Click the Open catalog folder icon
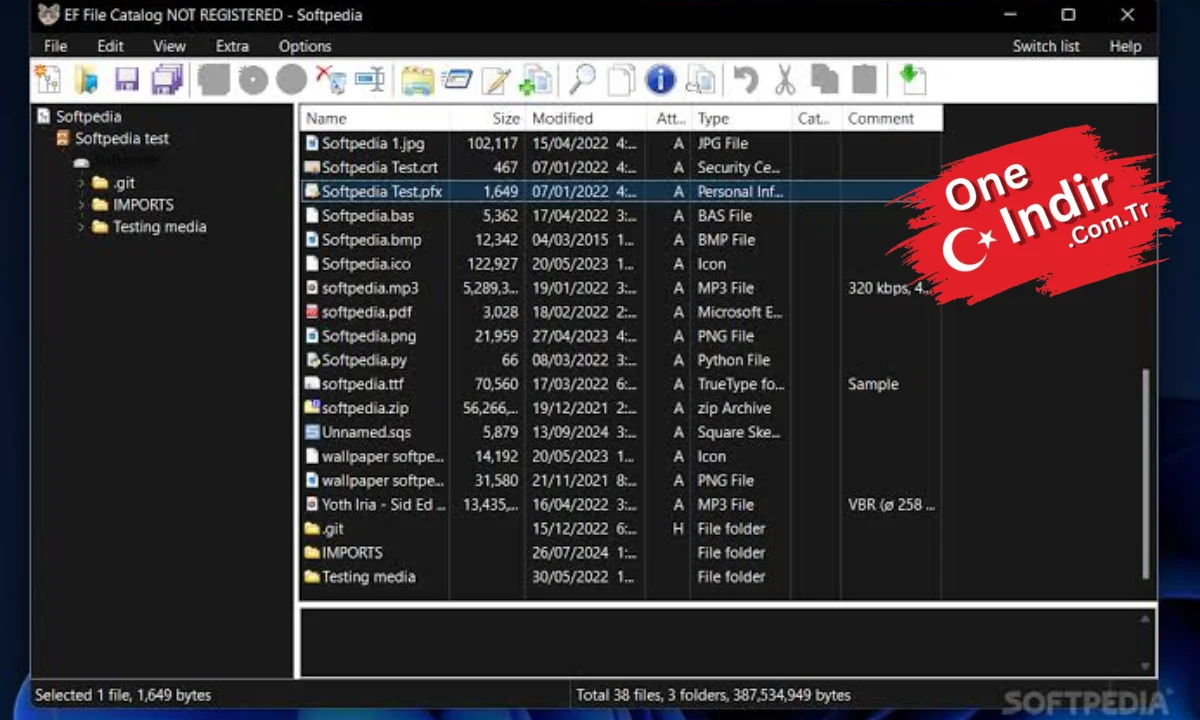 point(87,79)
